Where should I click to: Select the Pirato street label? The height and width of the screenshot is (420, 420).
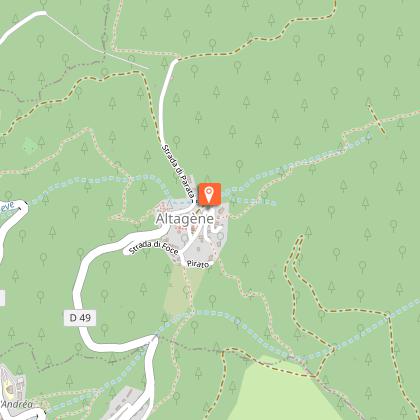198,264
